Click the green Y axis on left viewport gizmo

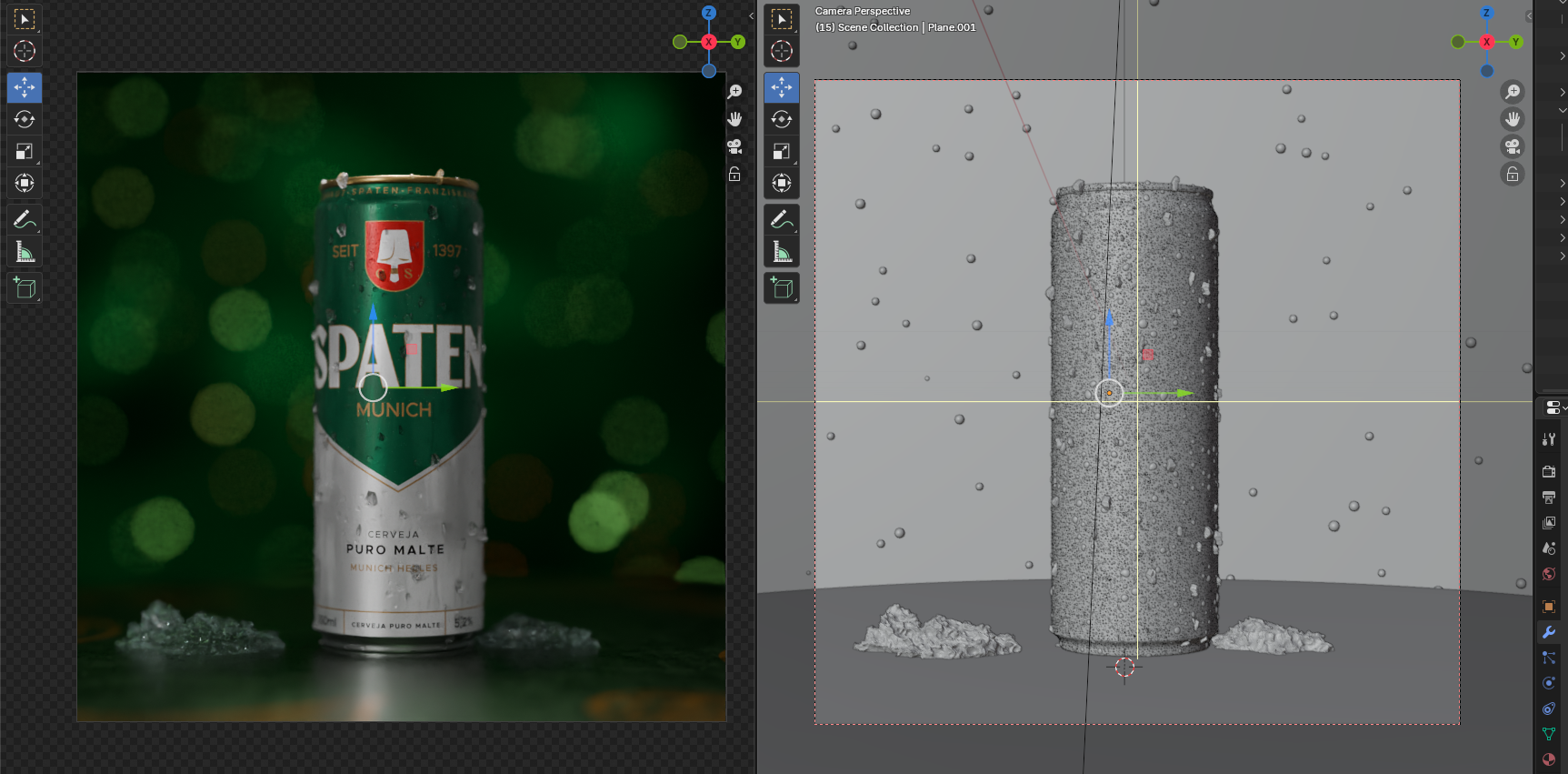coord(738,42)
